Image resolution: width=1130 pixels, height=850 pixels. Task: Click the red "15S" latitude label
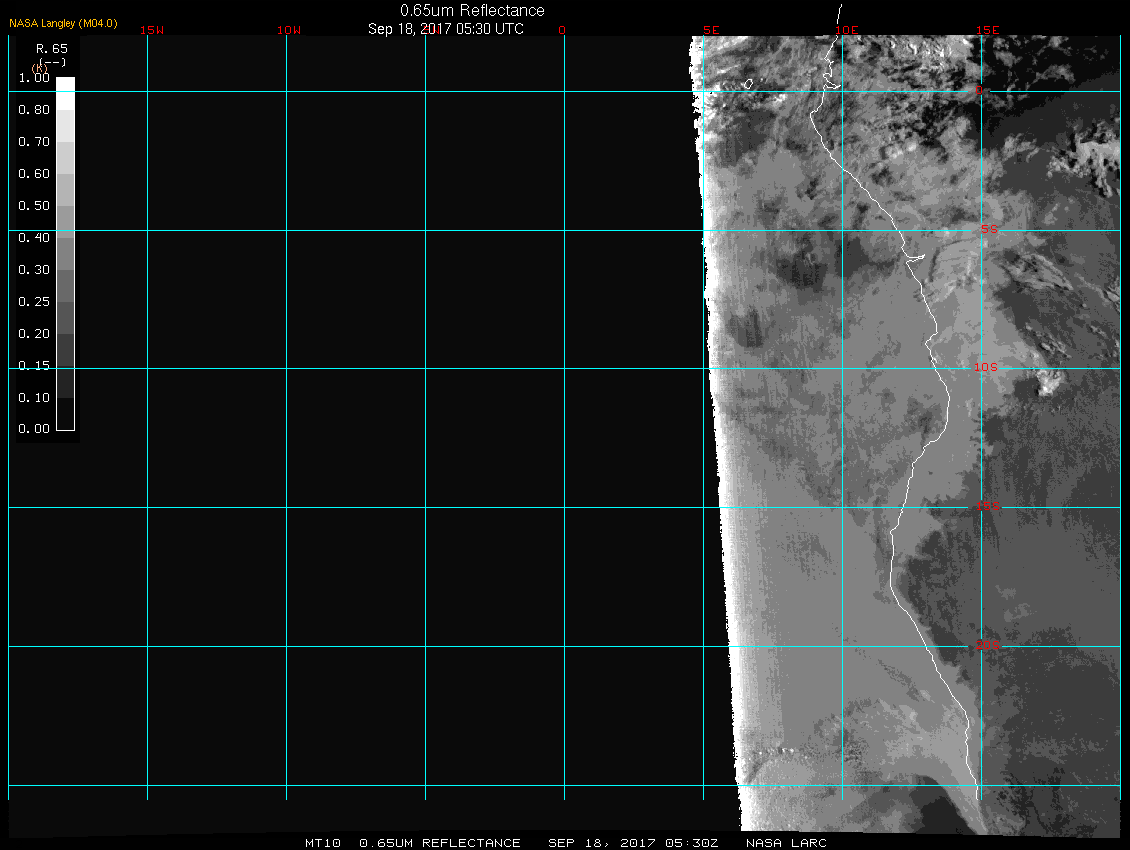pos(988,506)
